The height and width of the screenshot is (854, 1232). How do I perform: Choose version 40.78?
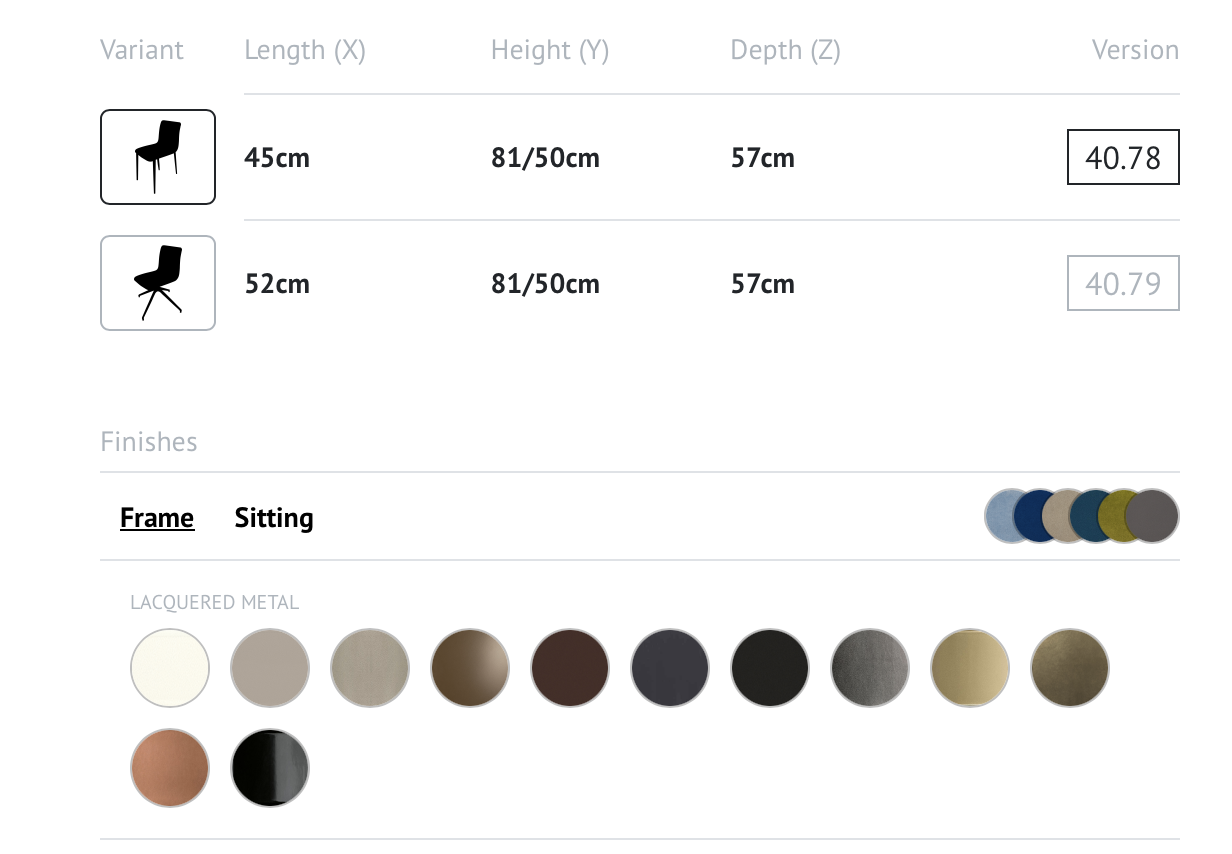click(1123, 157)
